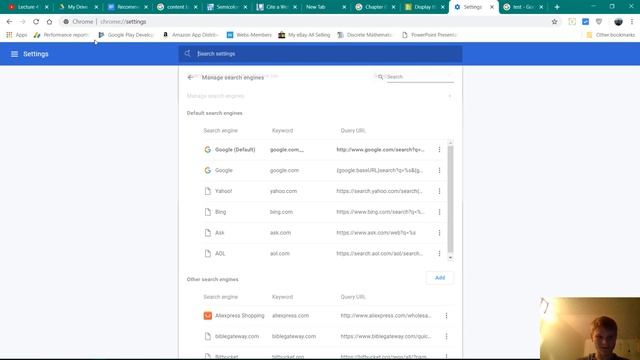The width and height of the screenshot is (640, 360).
Task: Bookmark this page with the star
Action: point(554,22)
